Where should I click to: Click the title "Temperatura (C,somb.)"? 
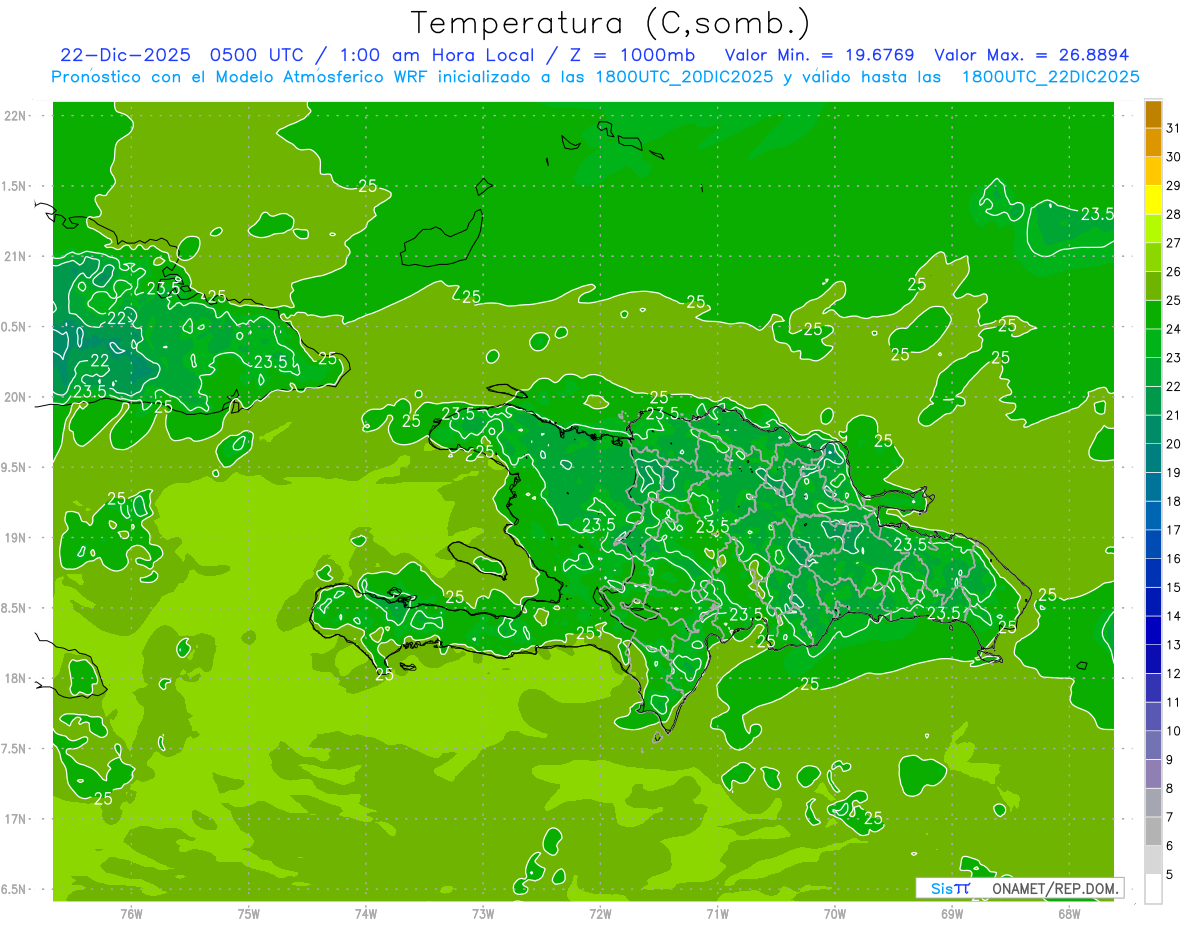pos(611,23)
